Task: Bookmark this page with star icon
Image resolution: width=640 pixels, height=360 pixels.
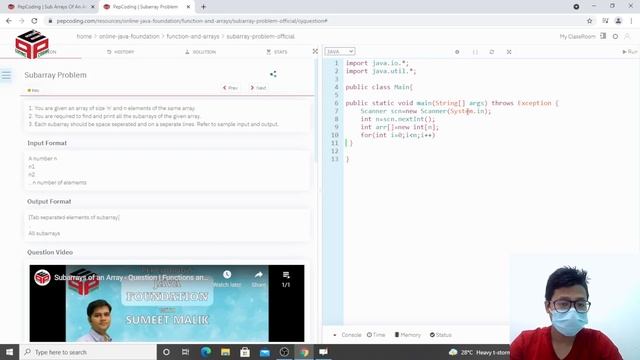Action: pyautogui.click(x=589, y=20)
